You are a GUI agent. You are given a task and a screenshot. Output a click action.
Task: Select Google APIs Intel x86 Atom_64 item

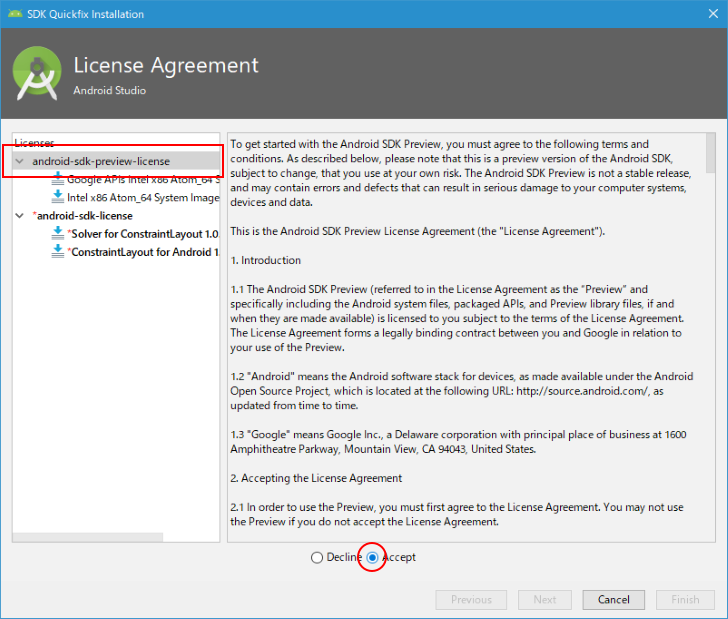pos(143,179)
